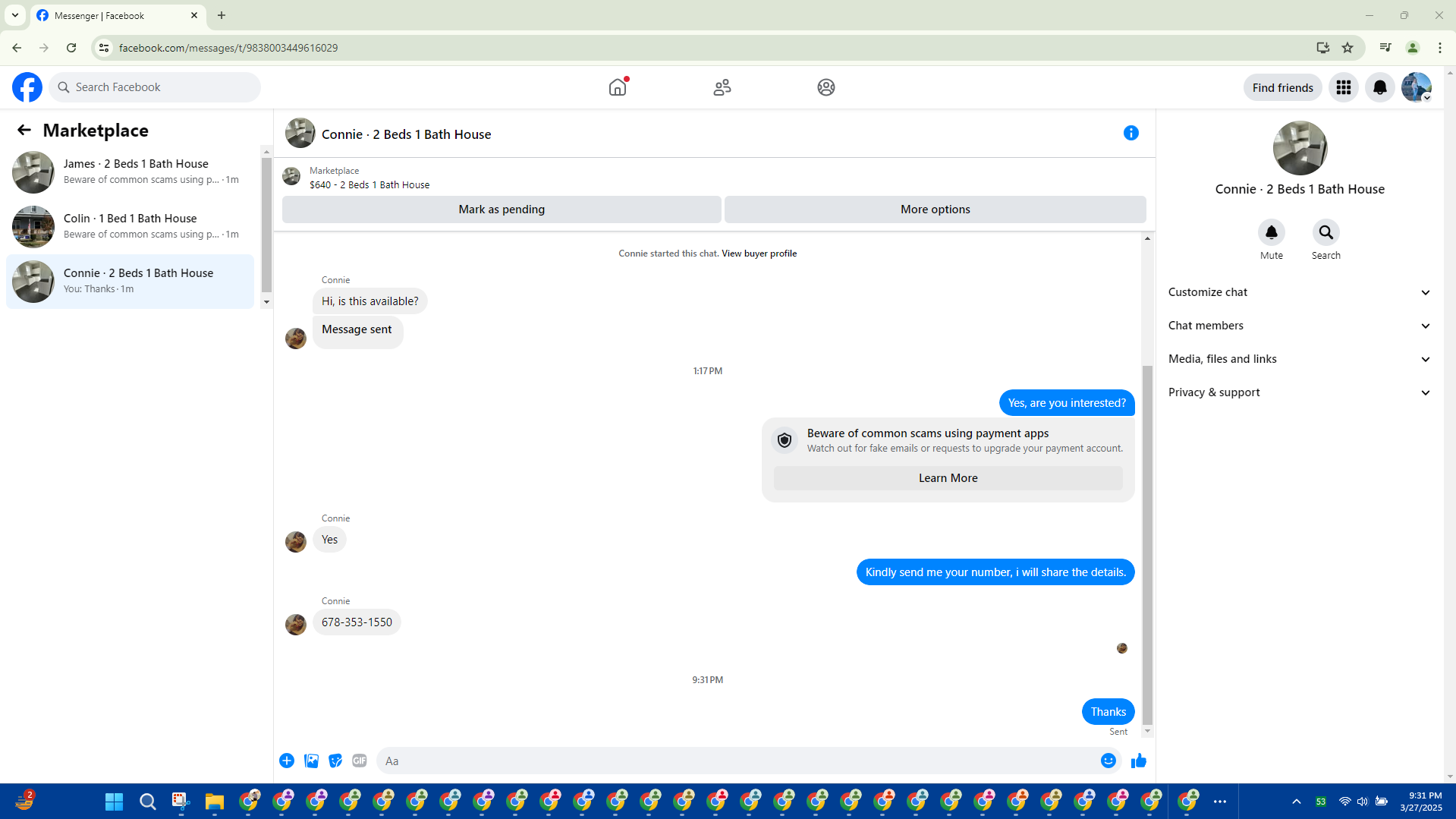
Task: Go back from Marketplace chats list
Action: 24,131
